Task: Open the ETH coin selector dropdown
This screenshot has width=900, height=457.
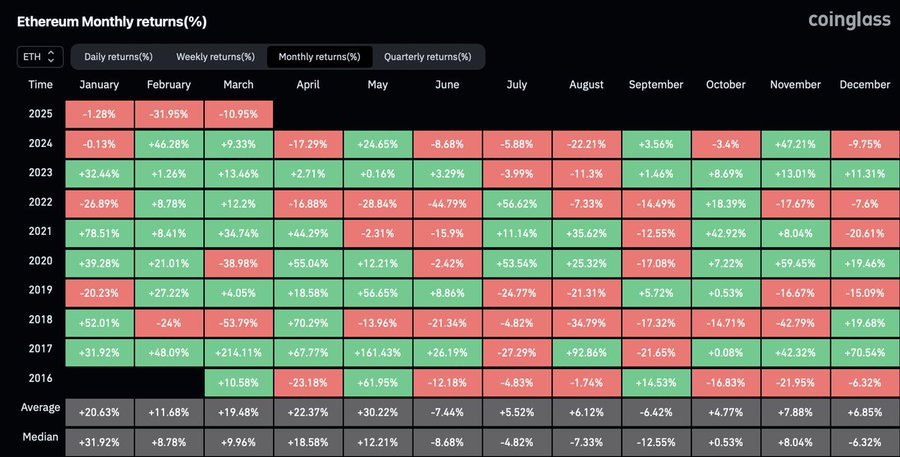Action: 41,57
